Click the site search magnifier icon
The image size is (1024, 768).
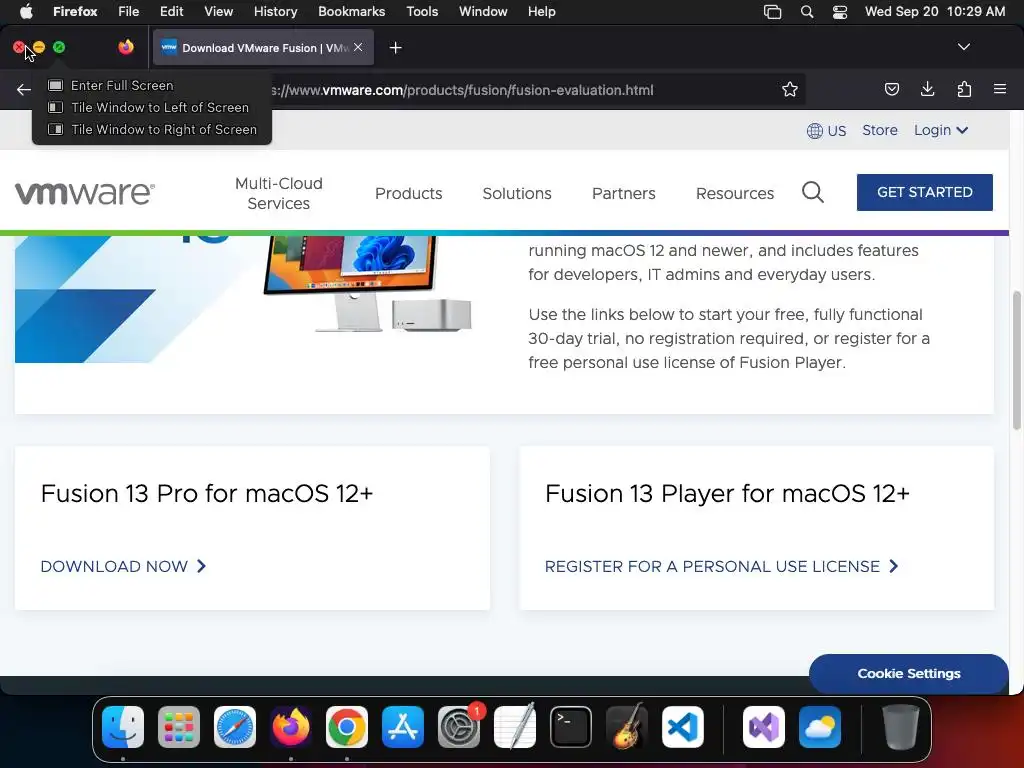(x=812, y=193)
